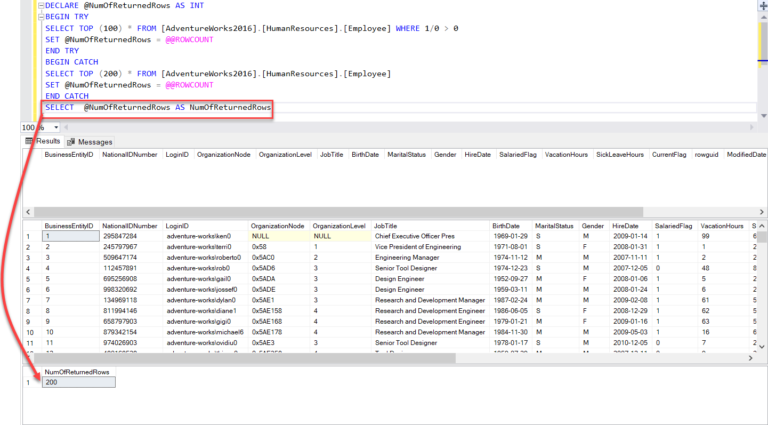The image size is (768, 425).
Task: Select the OrganizationNode cell 0x5AE3
Action: pos(279,343)
